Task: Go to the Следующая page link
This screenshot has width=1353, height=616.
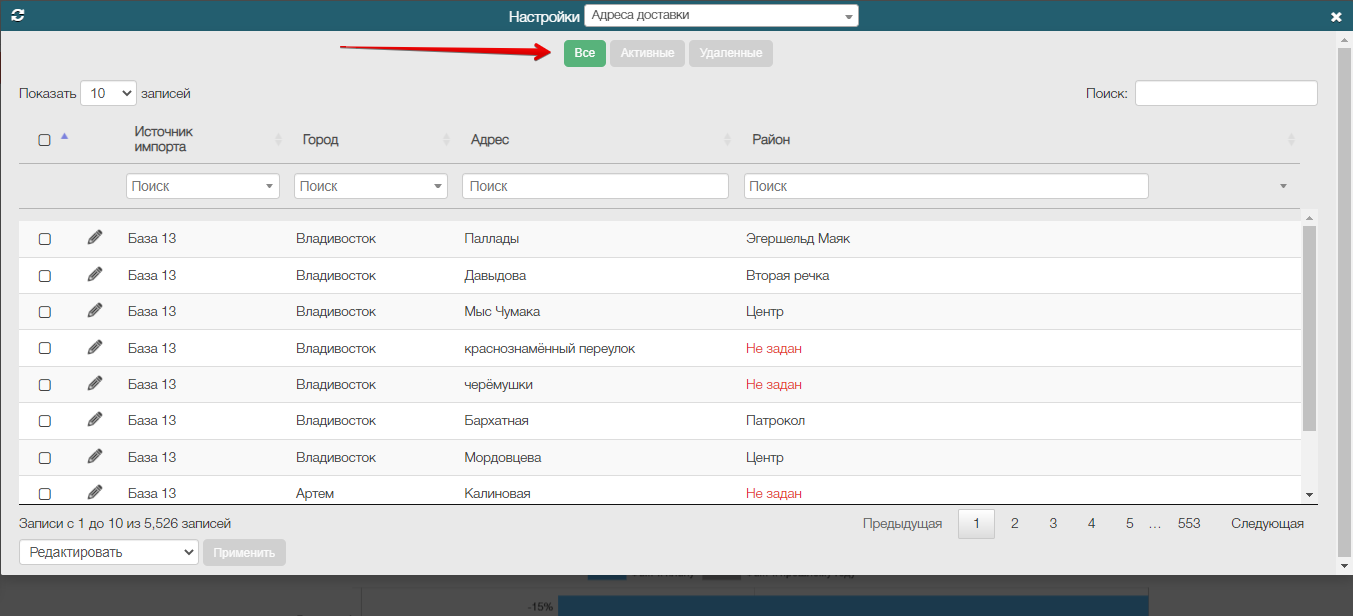Action: coord(1267,523)
